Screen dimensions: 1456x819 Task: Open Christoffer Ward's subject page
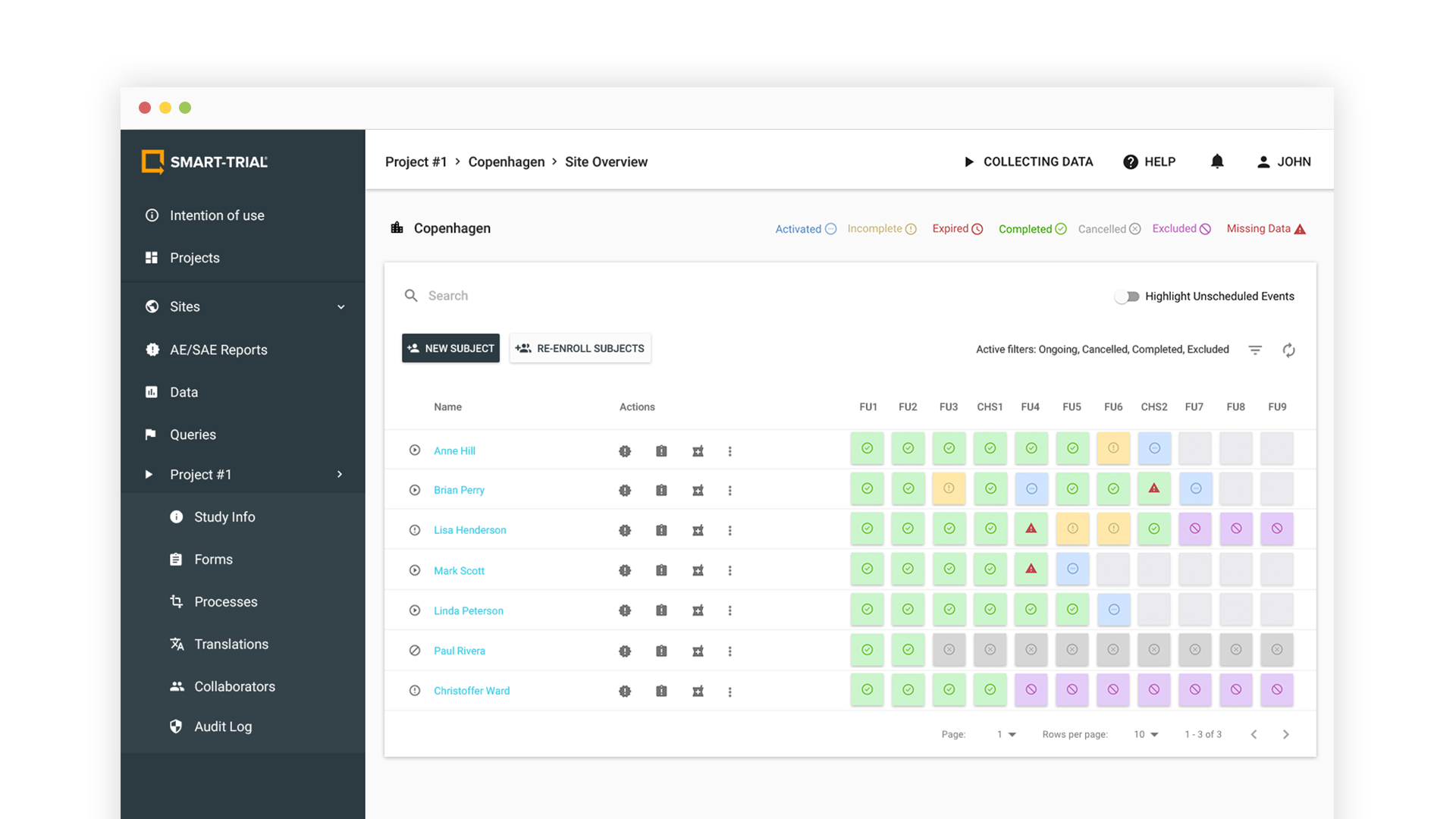[x=471, y=691]
